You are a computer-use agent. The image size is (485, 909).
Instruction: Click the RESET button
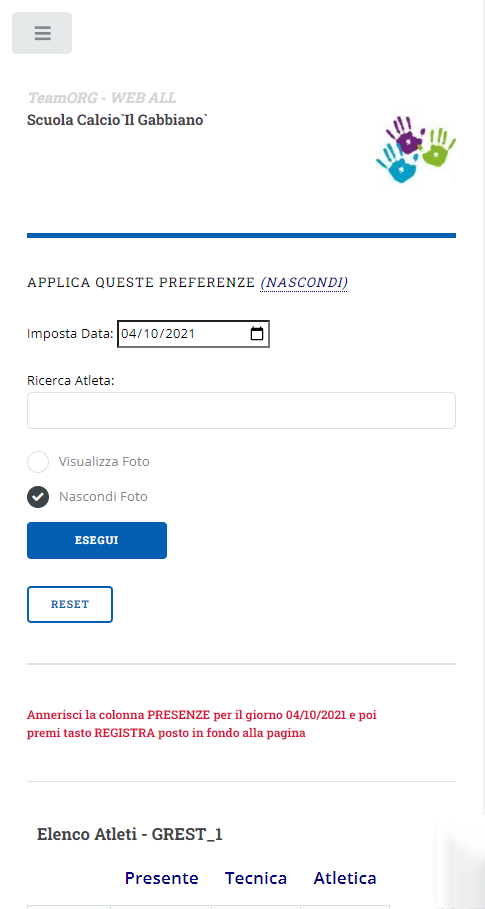[x=70, y=605]
